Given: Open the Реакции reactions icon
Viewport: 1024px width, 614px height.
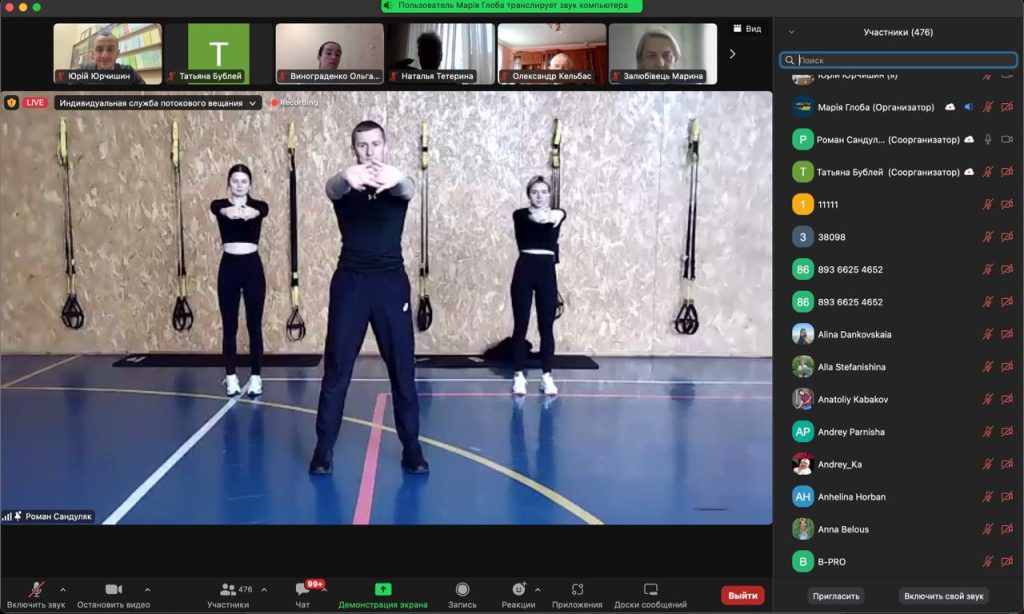Looking at the screenshot, I should point(518,589).
